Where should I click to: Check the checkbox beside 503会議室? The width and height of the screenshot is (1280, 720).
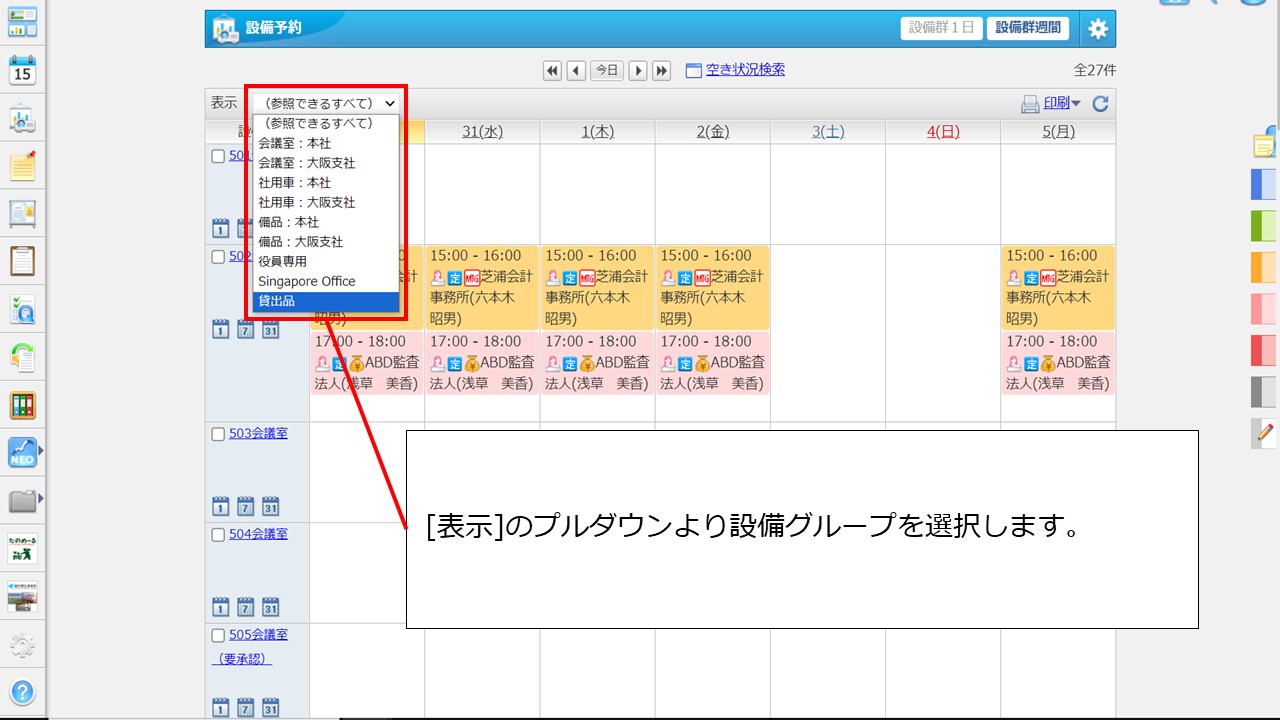(218, 434)
